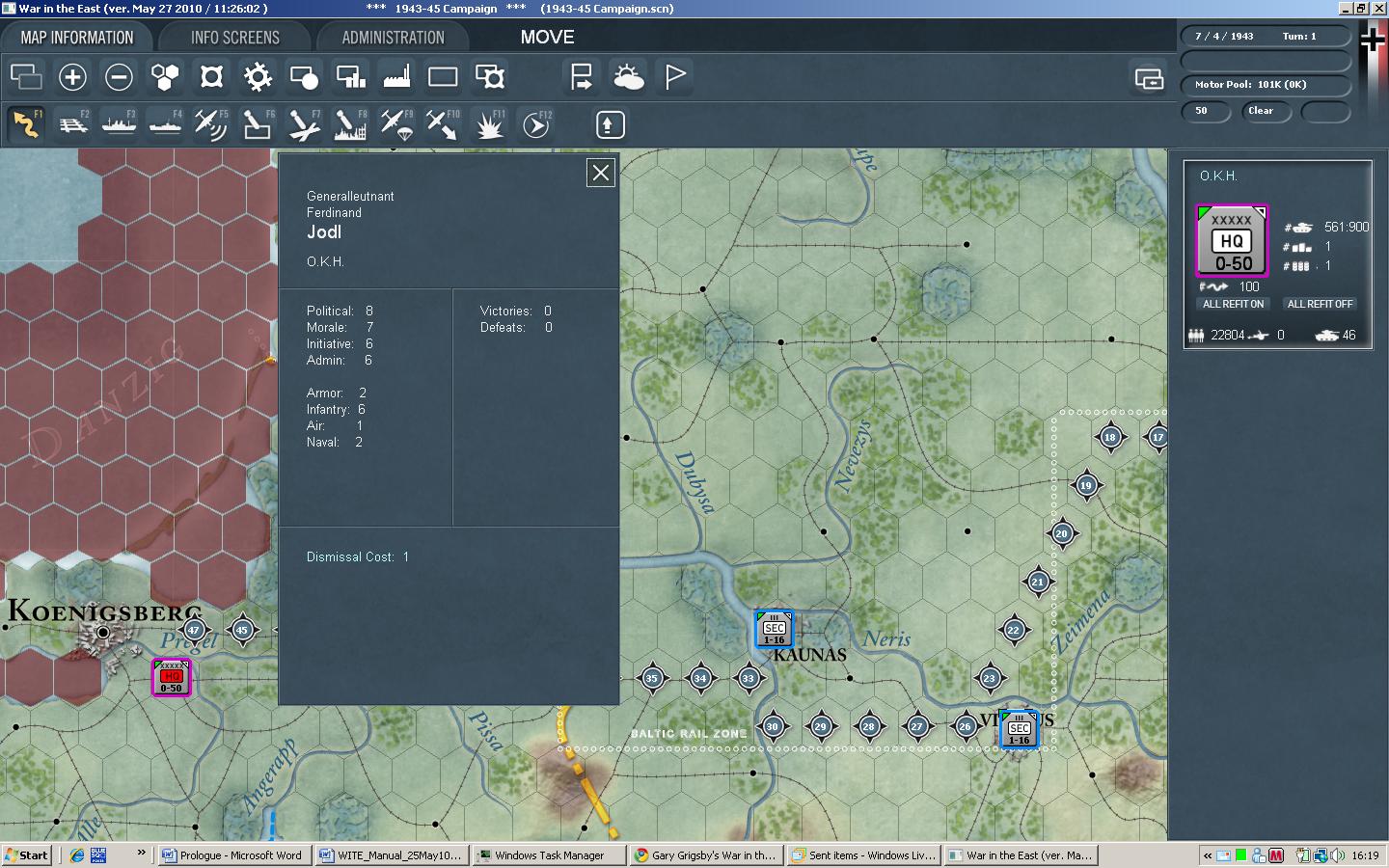Click the value 50 box beside Clear
Screen dimensions: 1389x868
click(x=1207, y=111)
